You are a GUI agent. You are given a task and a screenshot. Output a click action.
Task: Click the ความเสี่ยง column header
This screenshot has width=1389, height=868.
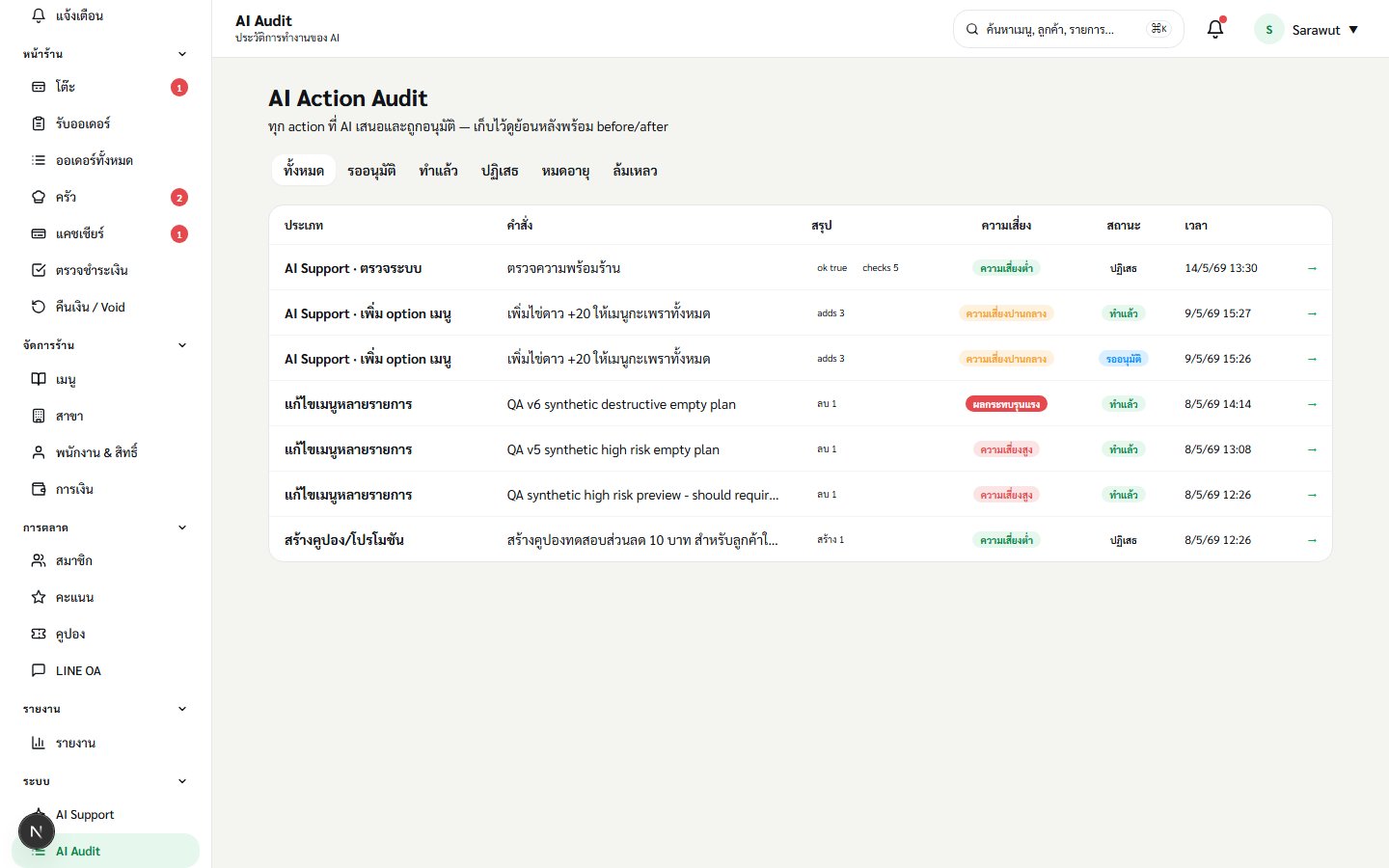1006,226
